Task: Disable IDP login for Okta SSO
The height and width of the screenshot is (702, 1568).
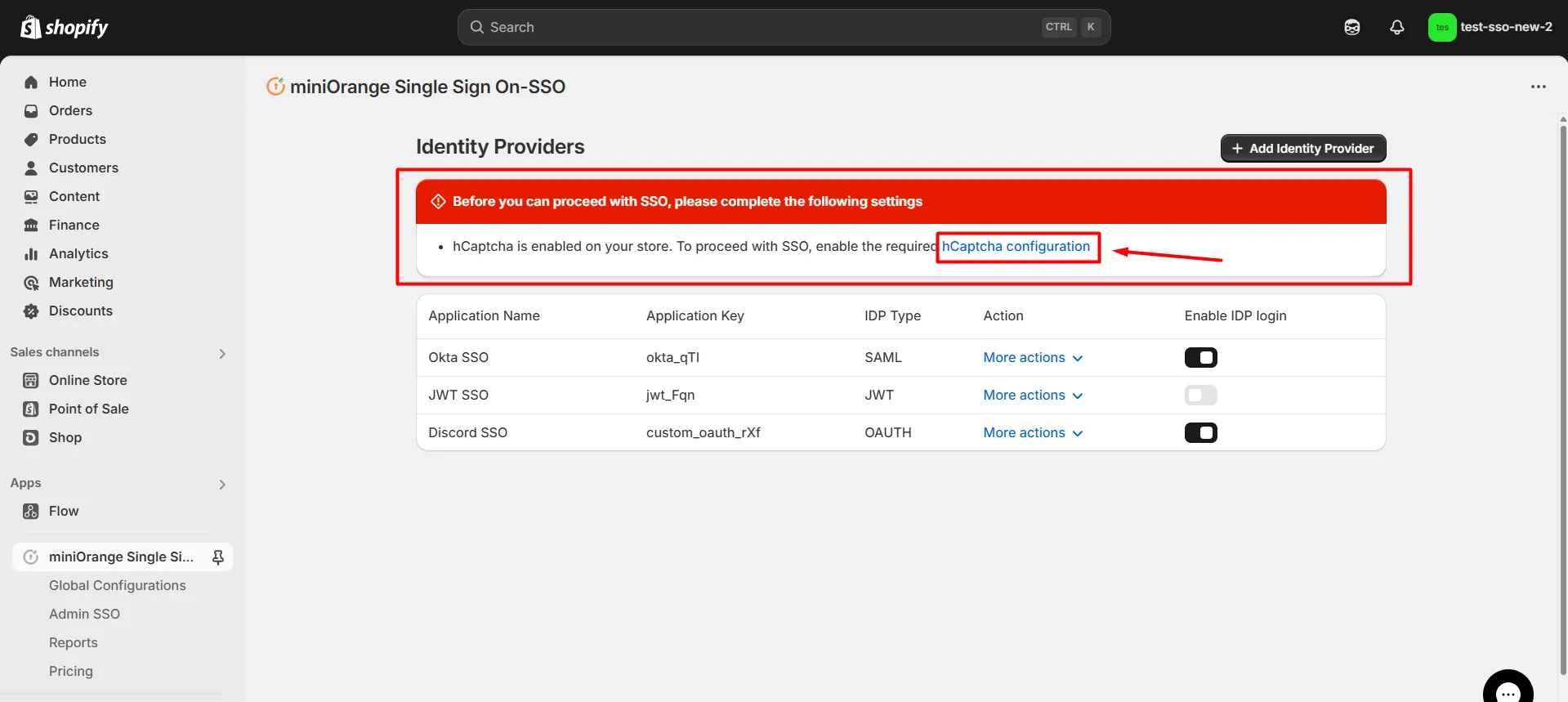Action: point(1200,357)
